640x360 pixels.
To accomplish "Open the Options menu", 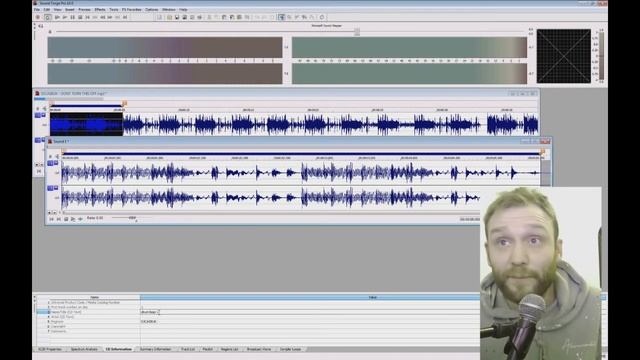I will [x=151, y=9].
